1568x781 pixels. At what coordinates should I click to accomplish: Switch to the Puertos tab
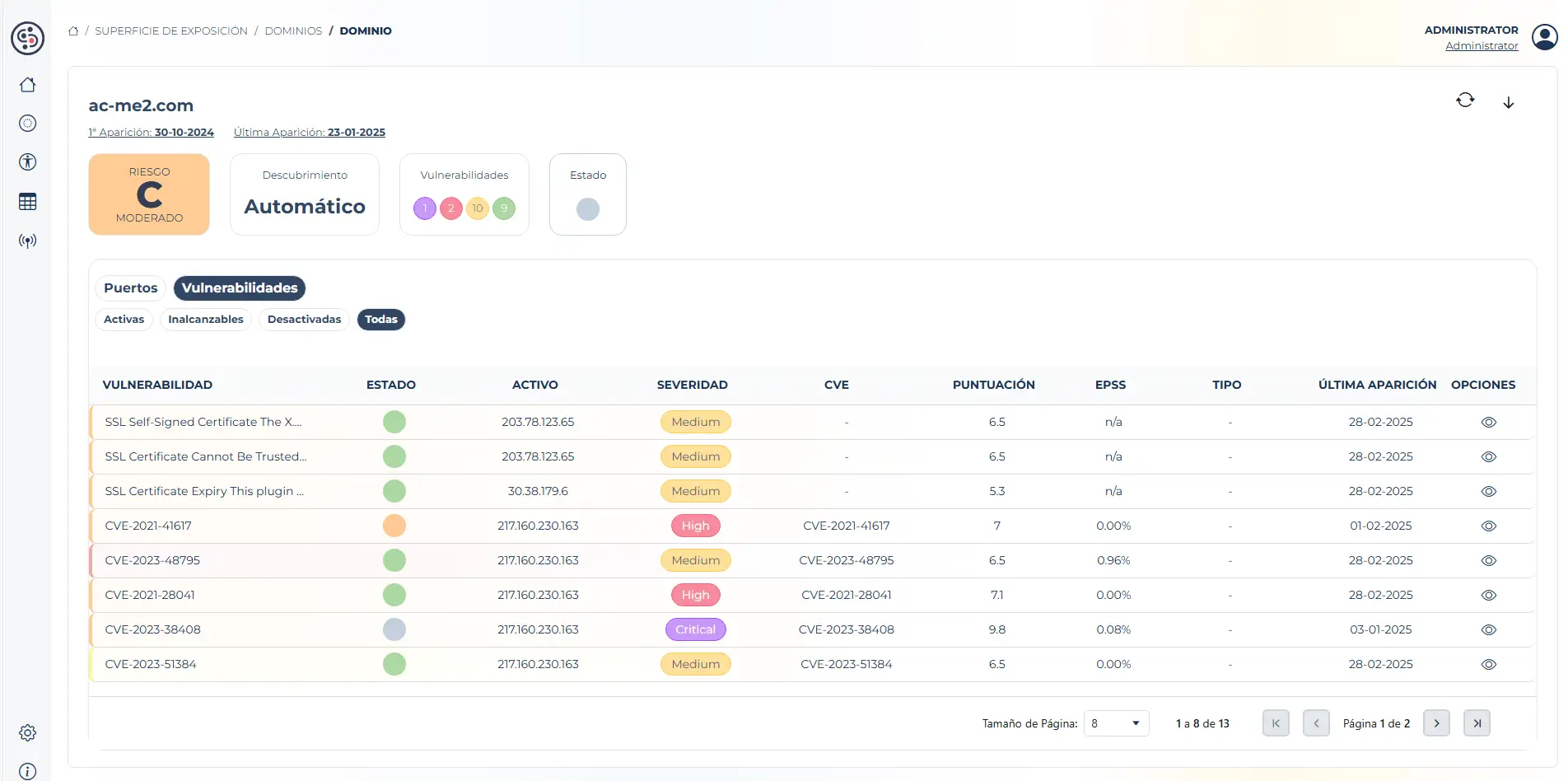click(x=130, y=288)
